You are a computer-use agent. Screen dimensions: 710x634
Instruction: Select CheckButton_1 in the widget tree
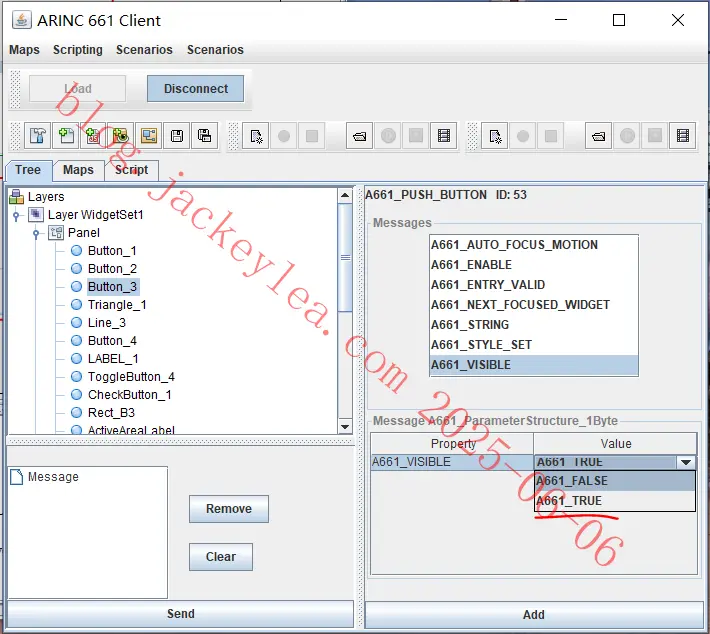pos(130,395)
